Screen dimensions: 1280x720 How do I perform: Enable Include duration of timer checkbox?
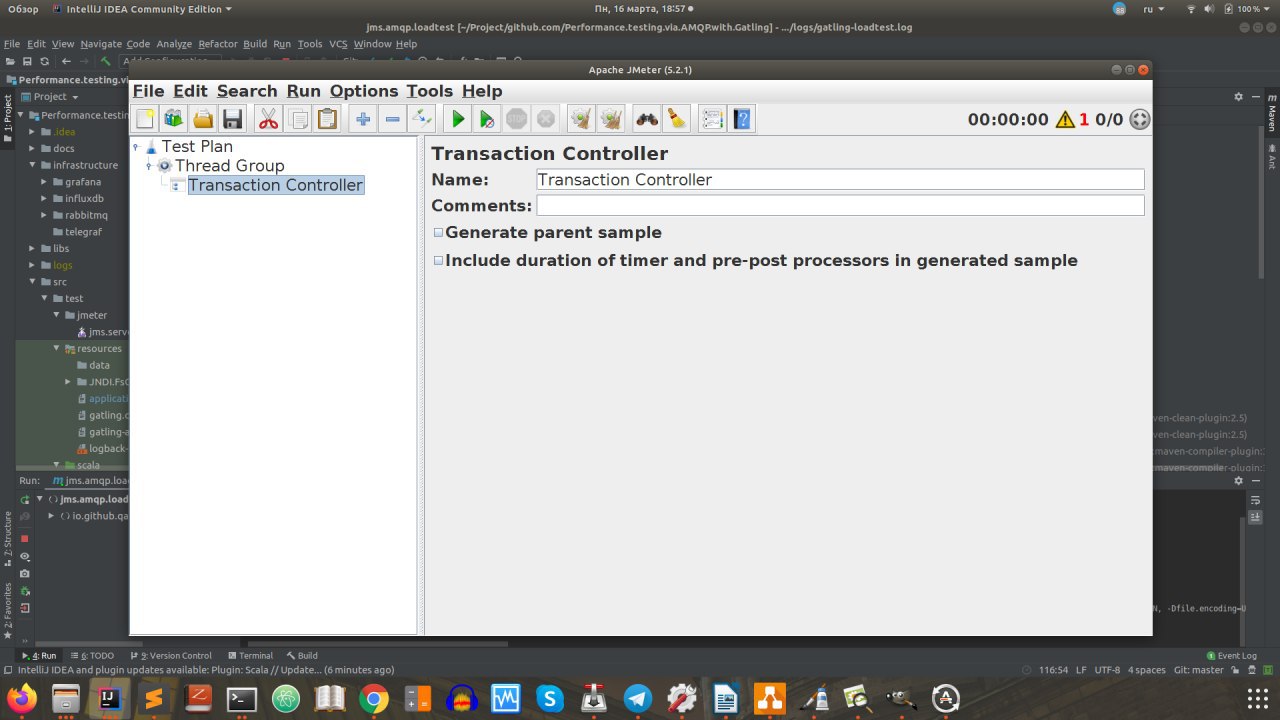pos(438,260)
